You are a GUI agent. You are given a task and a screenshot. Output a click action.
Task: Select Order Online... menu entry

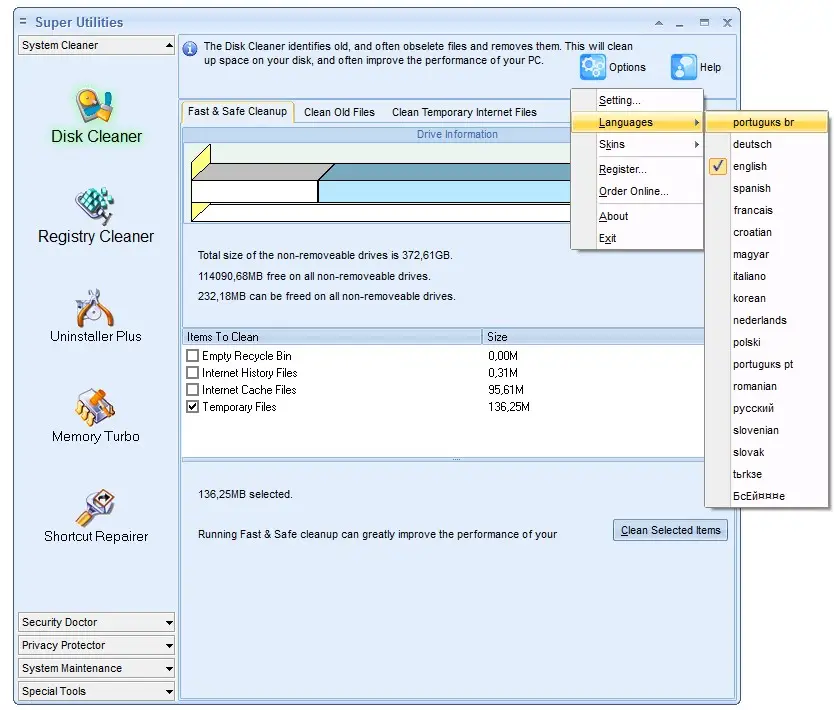pyautogui.click(x=637, y=191)
